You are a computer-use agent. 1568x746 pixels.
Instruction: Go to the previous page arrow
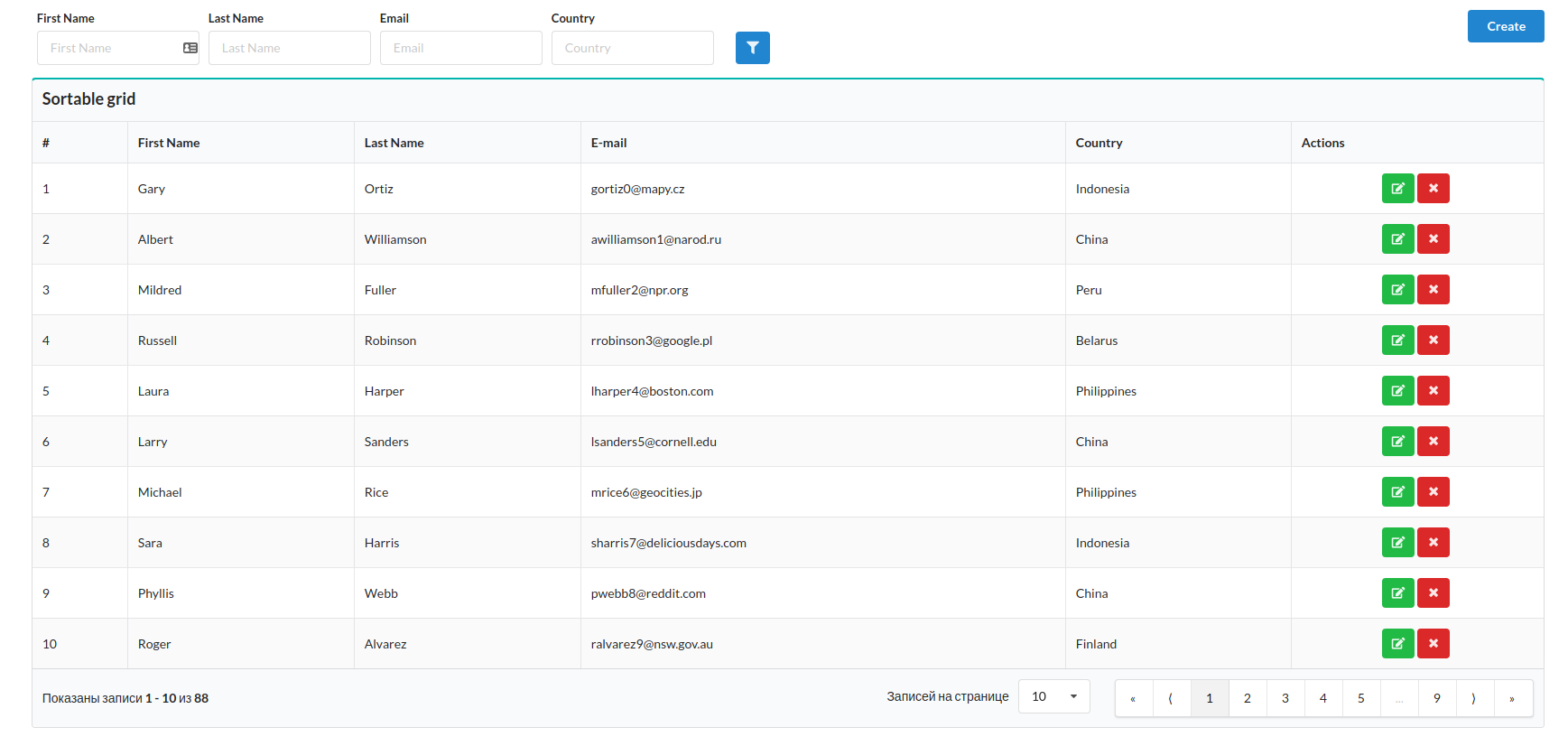1172,698
